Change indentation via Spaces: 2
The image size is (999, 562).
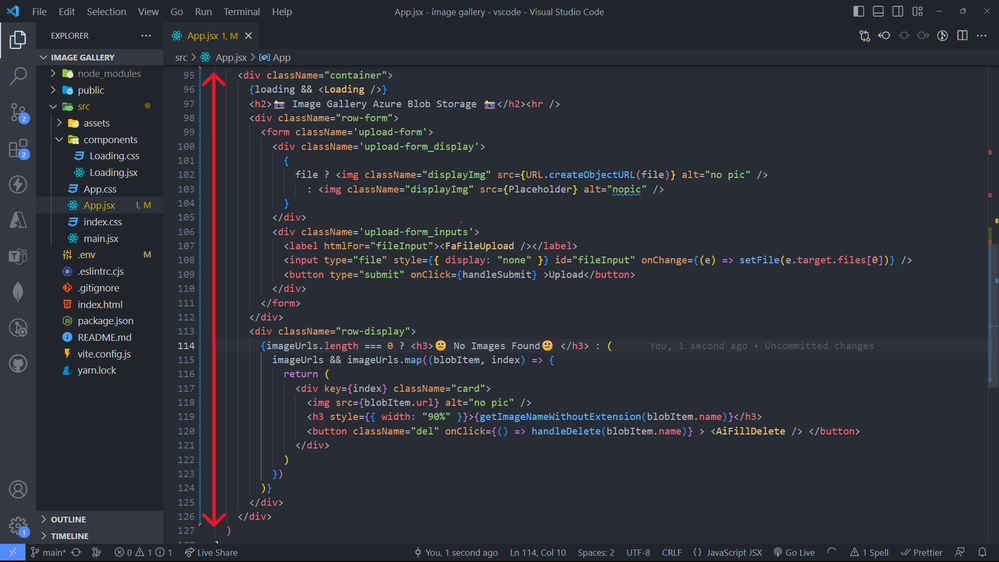pos(596,552)
